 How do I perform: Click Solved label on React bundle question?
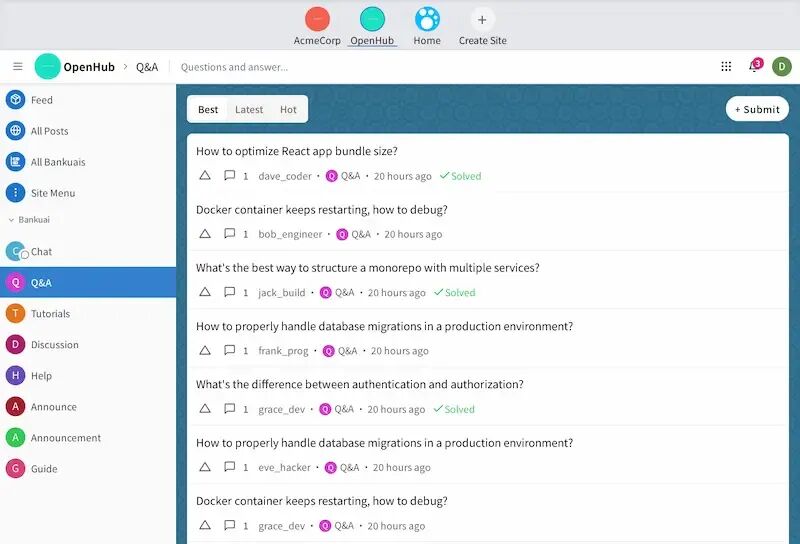click(460, 176)
